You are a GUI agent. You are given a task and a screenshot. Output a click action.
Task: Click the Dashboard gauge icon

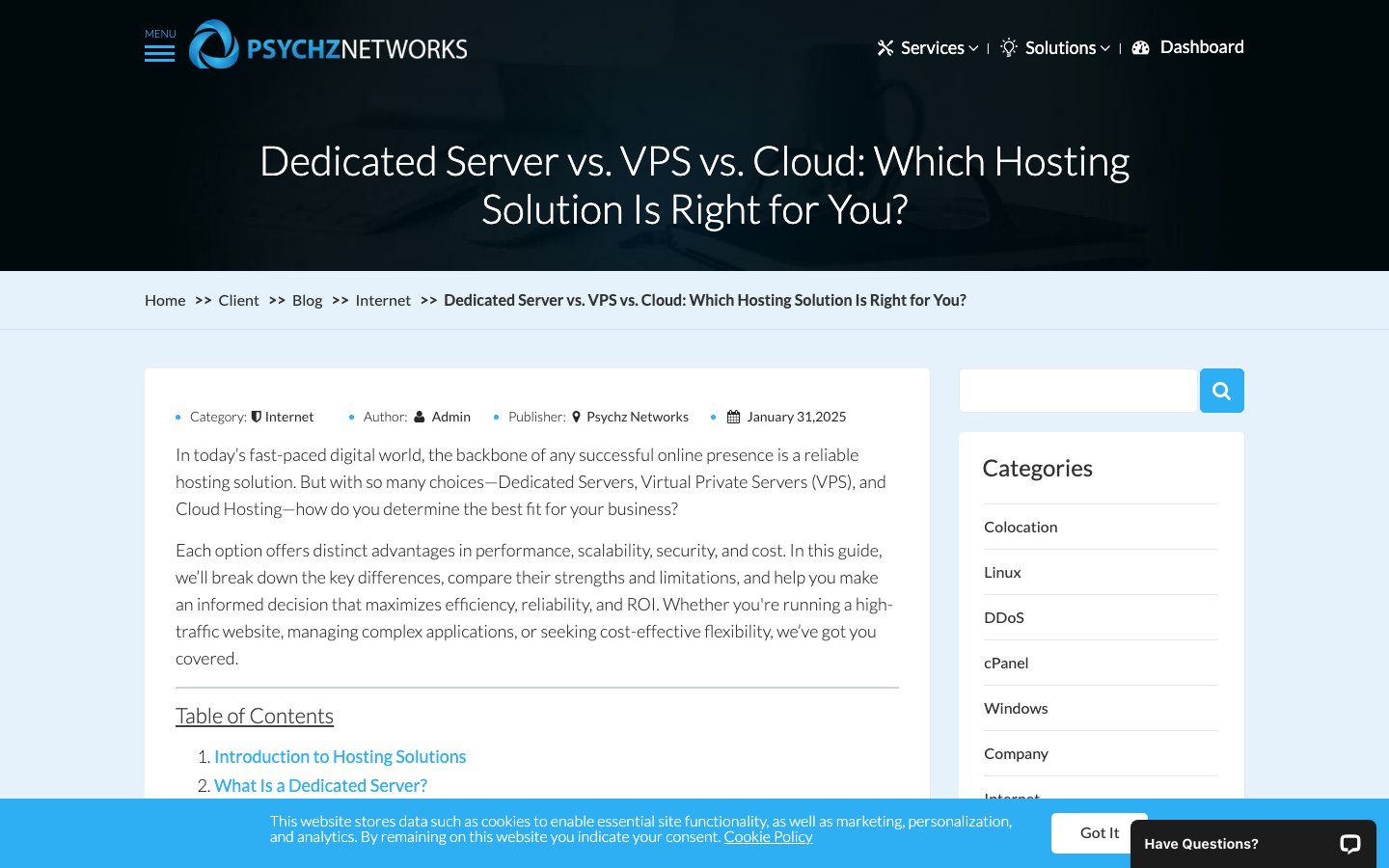tap(1140, 47)
